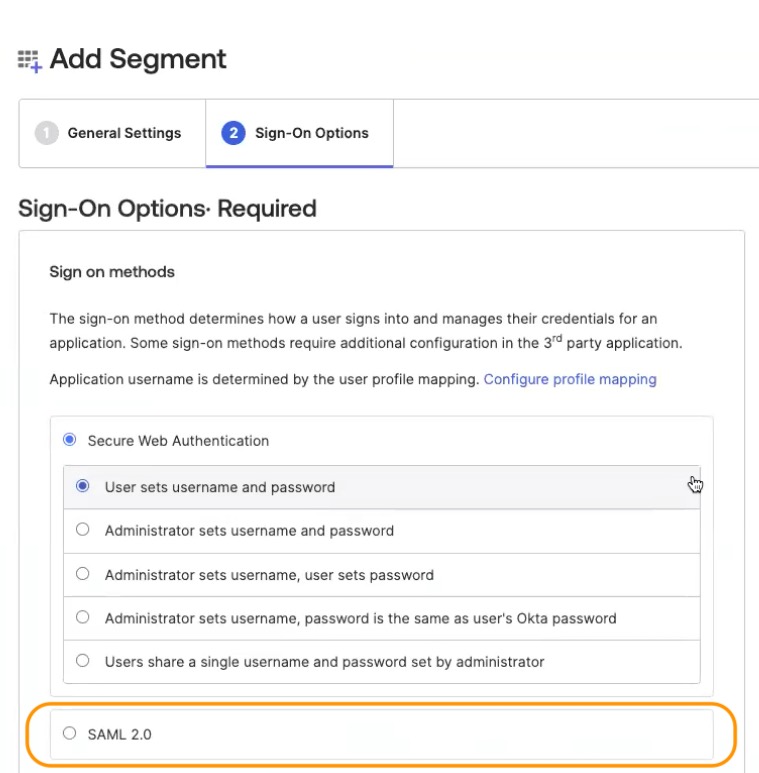Click the Sign-On Options Required heading
Viewport: 759px width, 773px height.
coord(167,209)
